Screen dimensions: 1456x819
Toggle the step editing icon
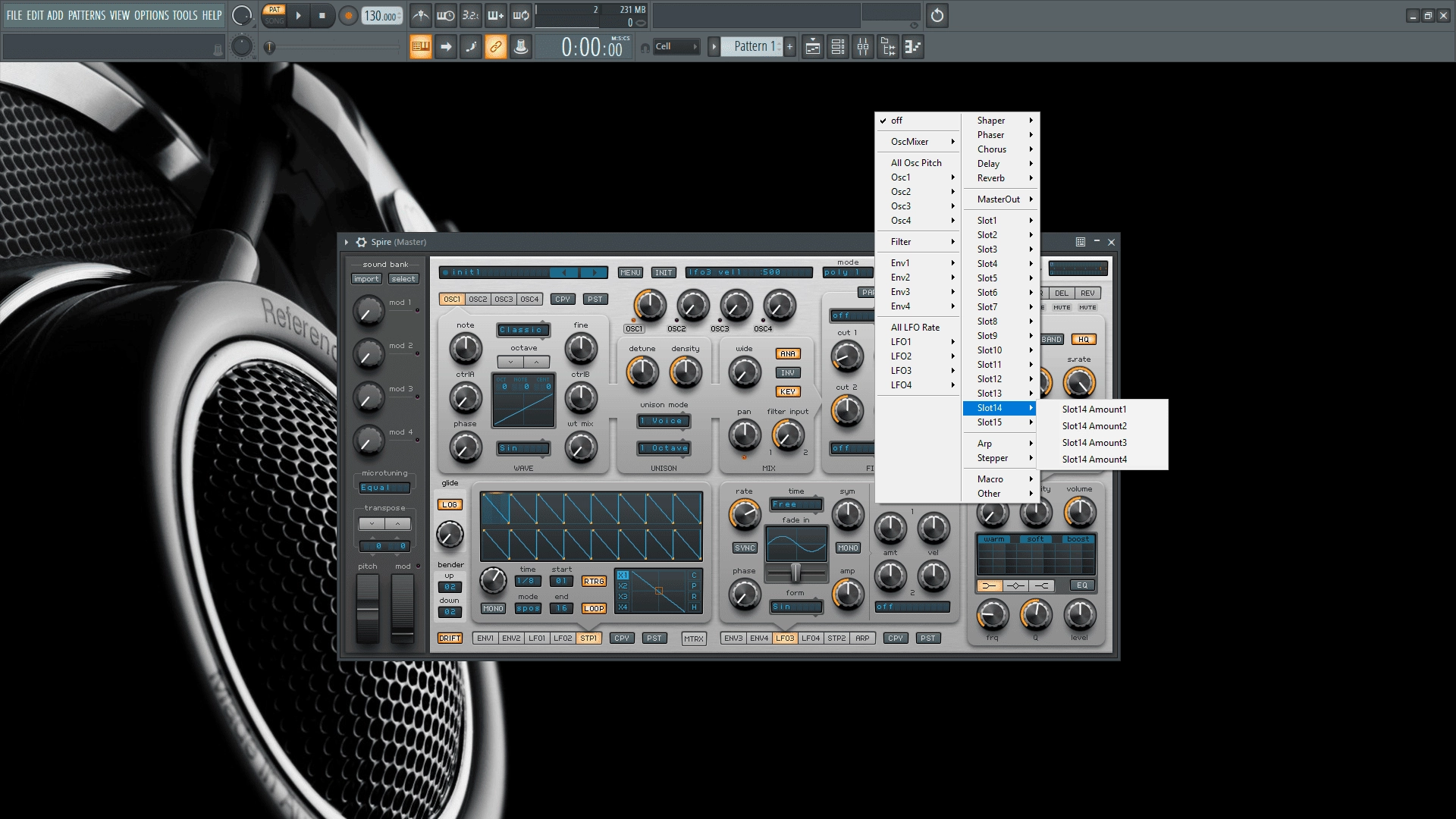(x=471, y=47)
